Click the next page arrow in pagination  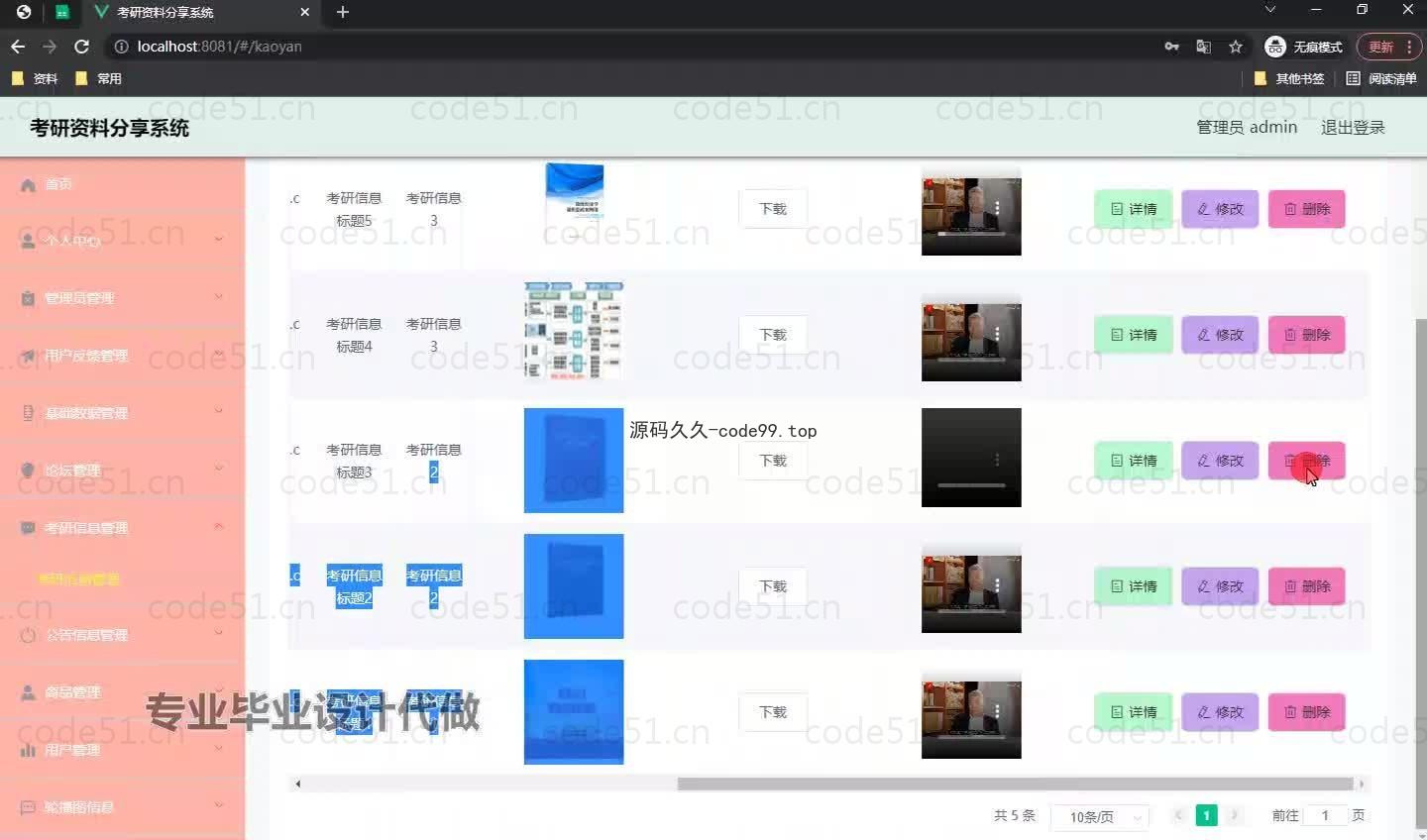click(x=1234, y=815)
